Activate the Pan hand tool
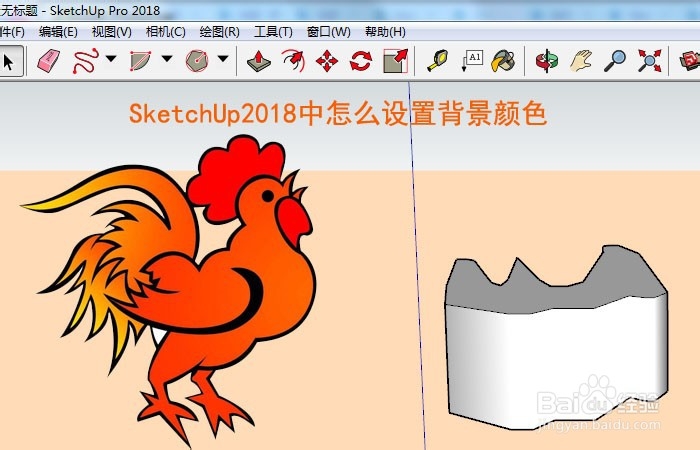 (581, 61)
